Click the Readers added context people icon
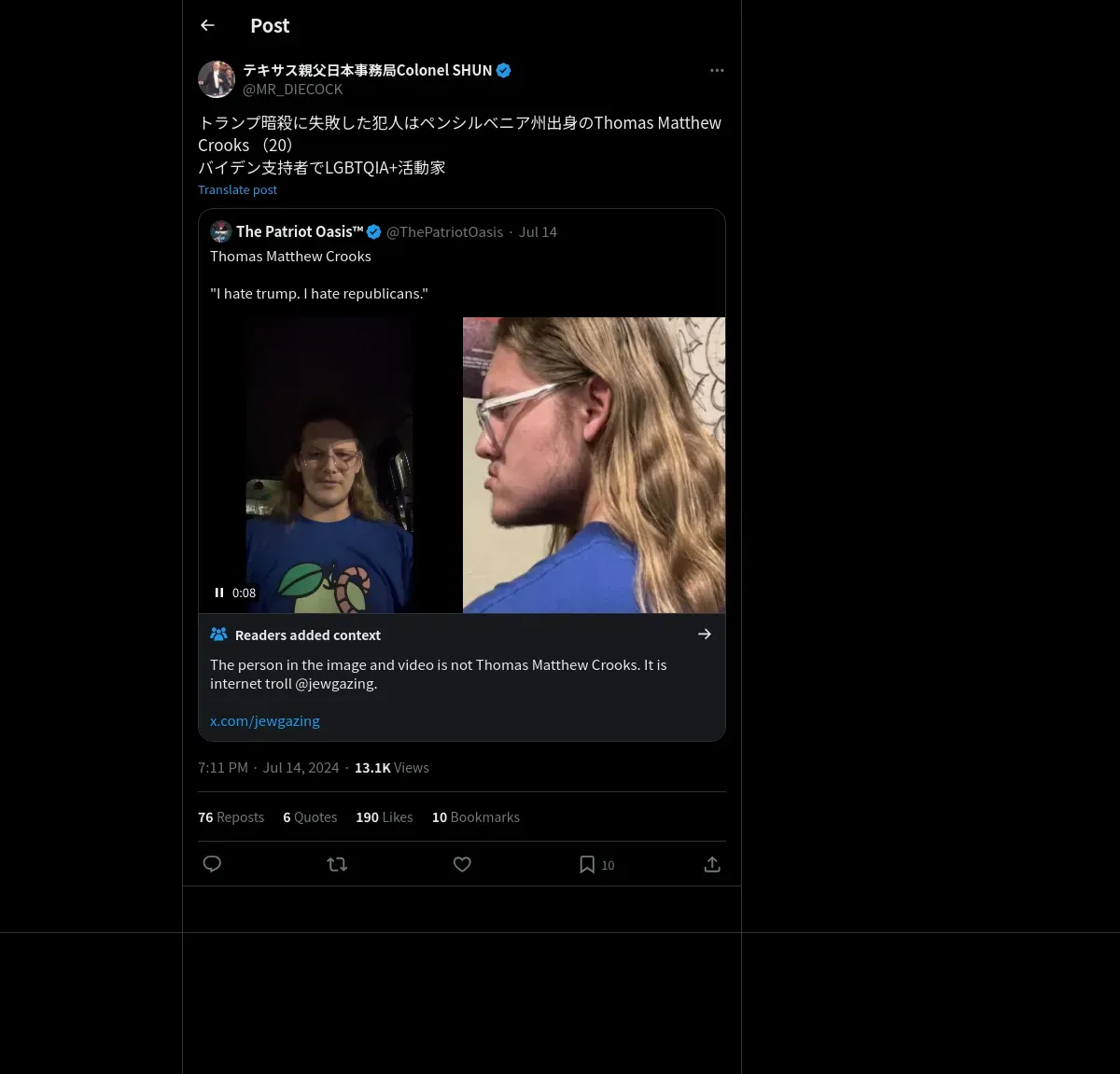1120x1074 pixels. (219, 635)
